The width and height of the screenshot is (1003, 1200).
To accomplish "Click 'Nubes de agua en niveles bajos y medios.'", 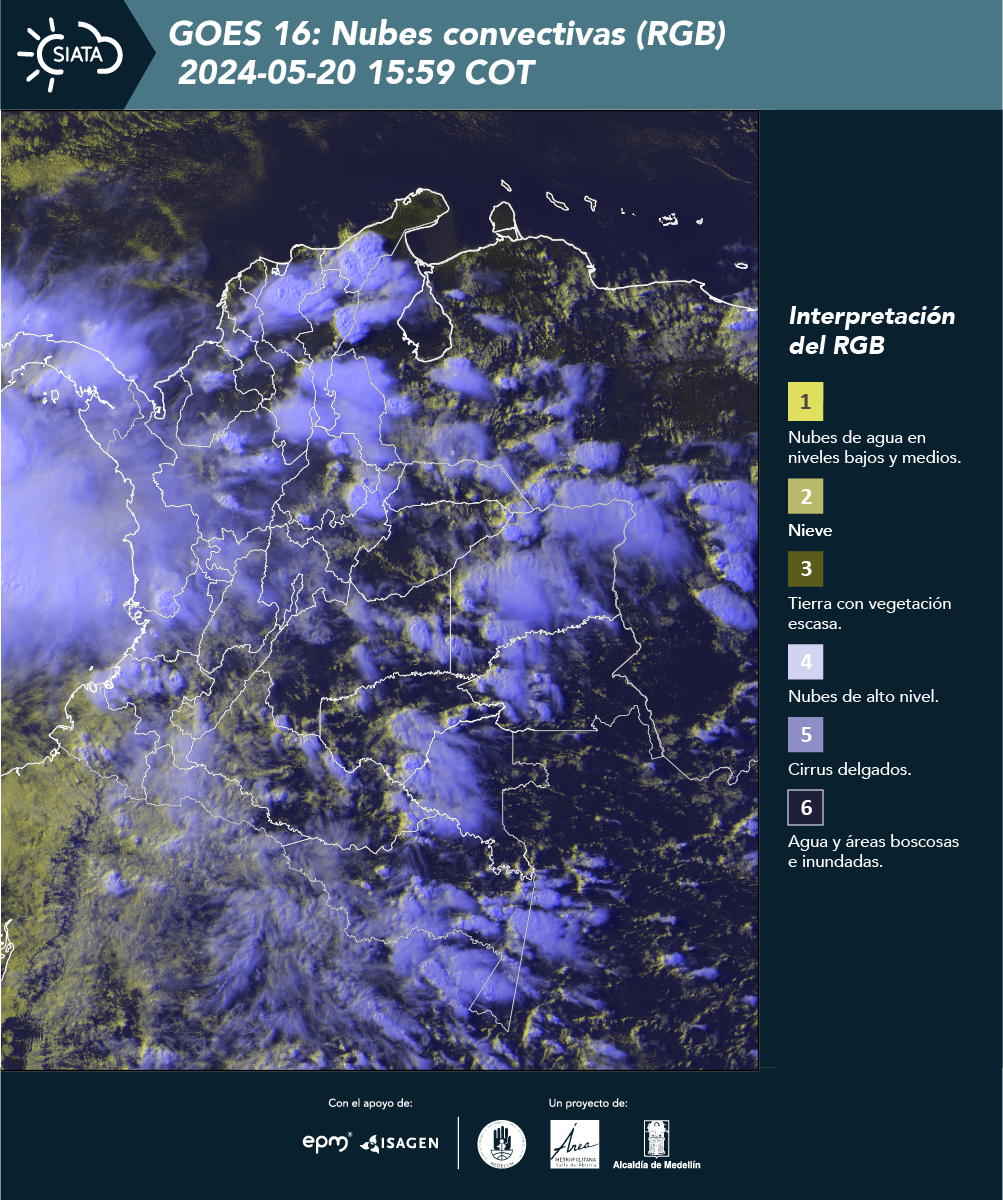I will (x=875, y=448).
